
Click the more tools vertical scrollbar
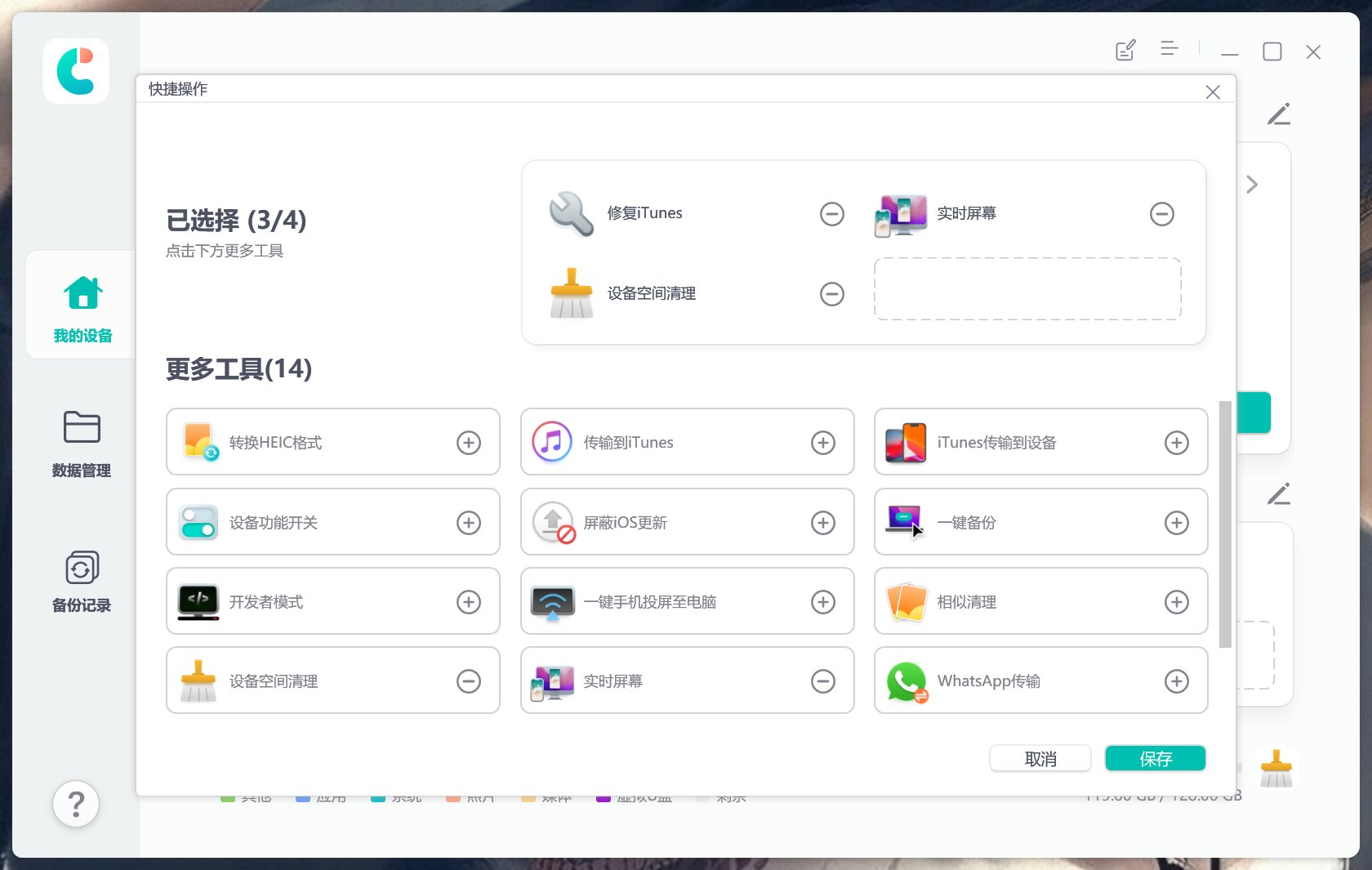click(x=1225, y=524)
